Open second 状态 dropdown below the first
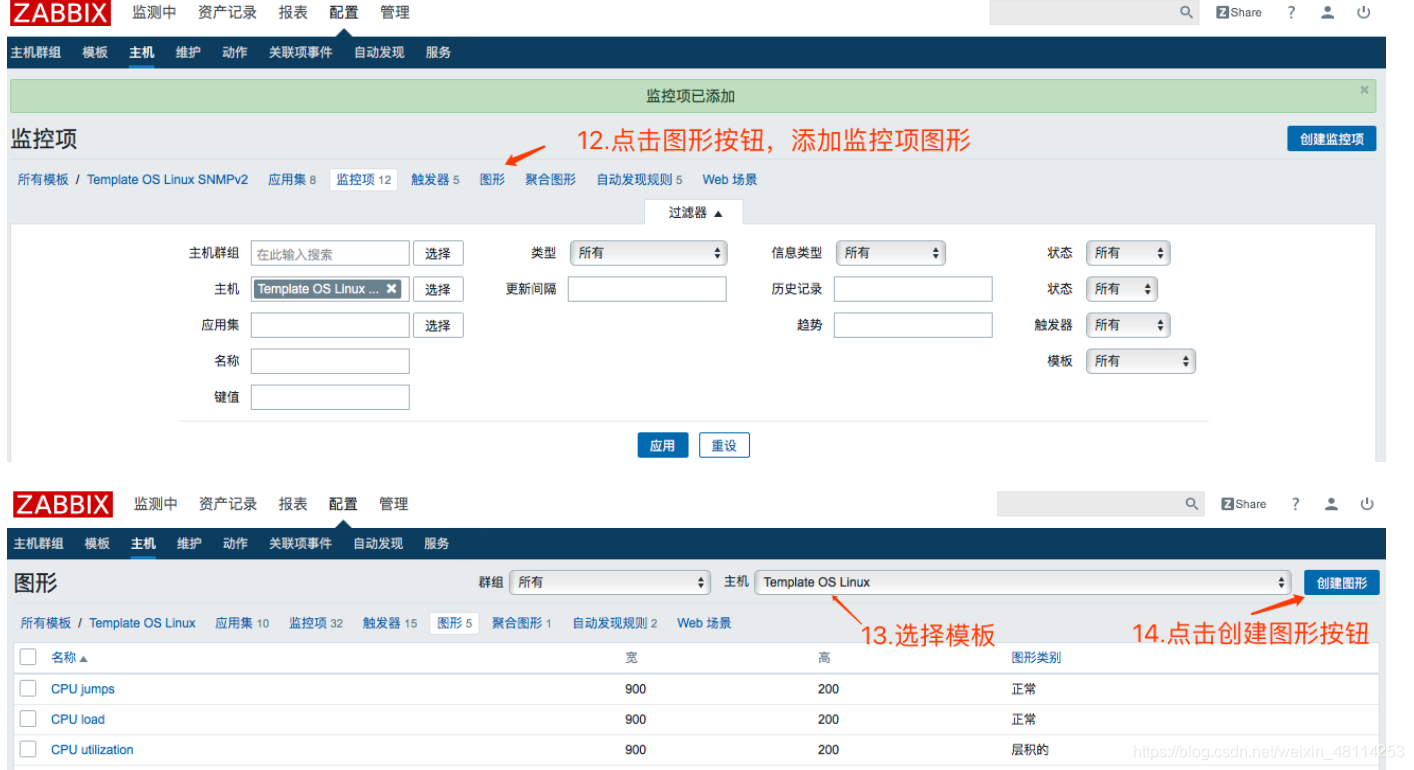 [1122, 289]
